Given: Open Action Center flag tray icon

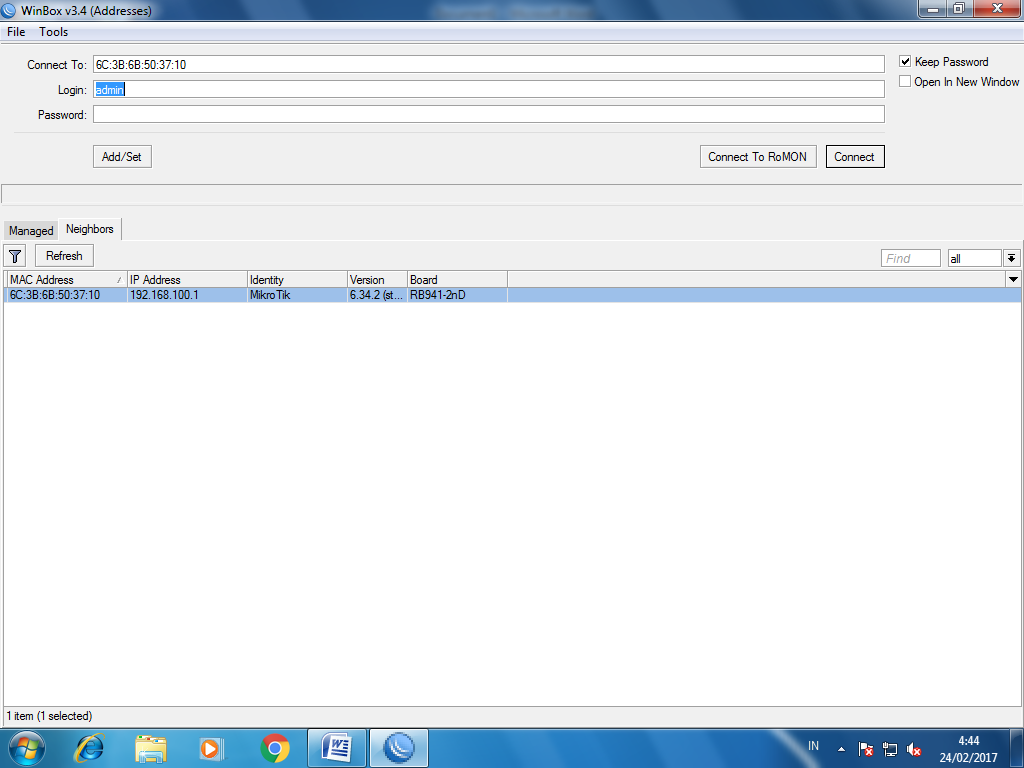Looking at the screenshot, I should (x=865, y=749).
